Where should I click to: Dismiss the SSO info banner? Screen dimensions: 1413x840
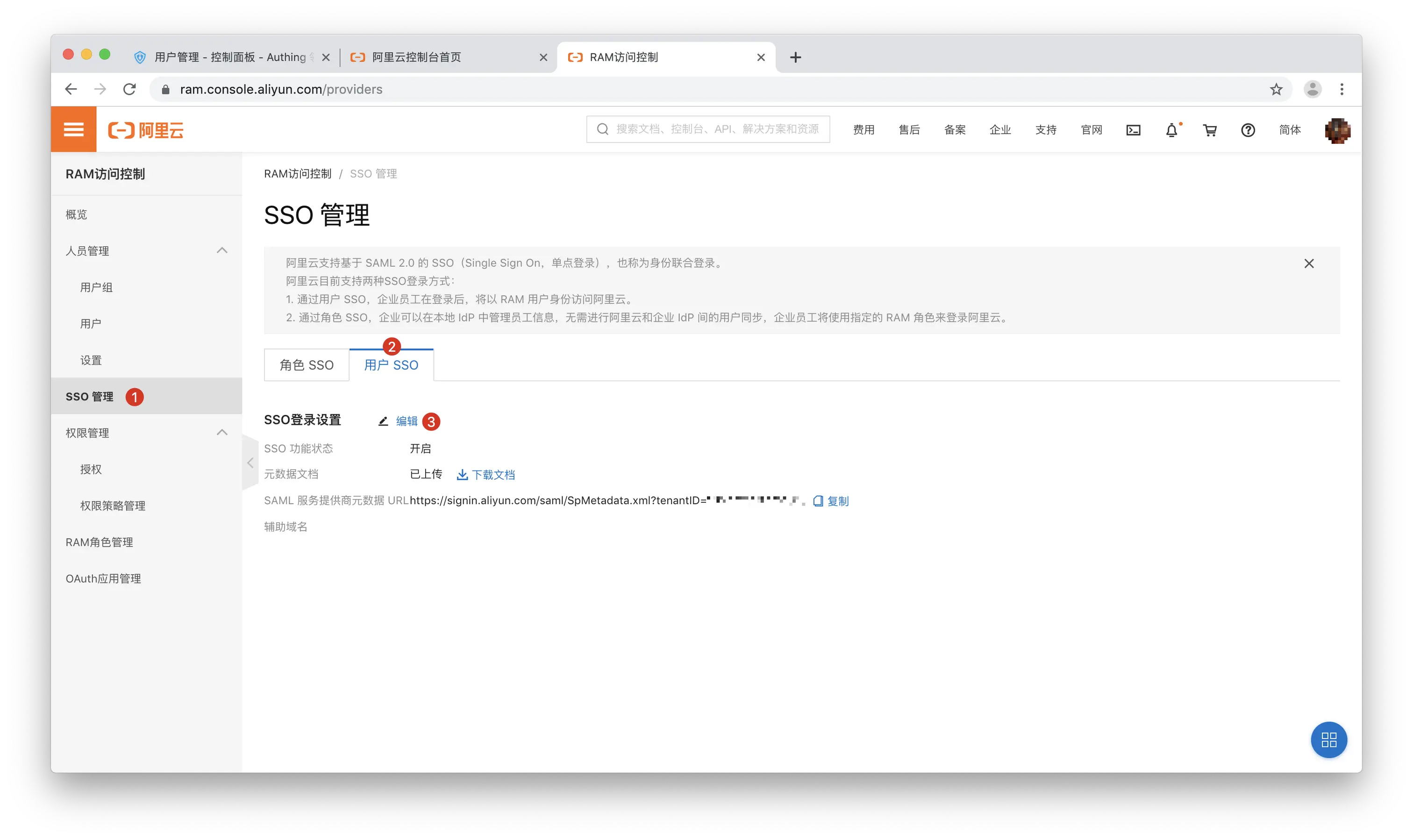(x=1309, y=264)
